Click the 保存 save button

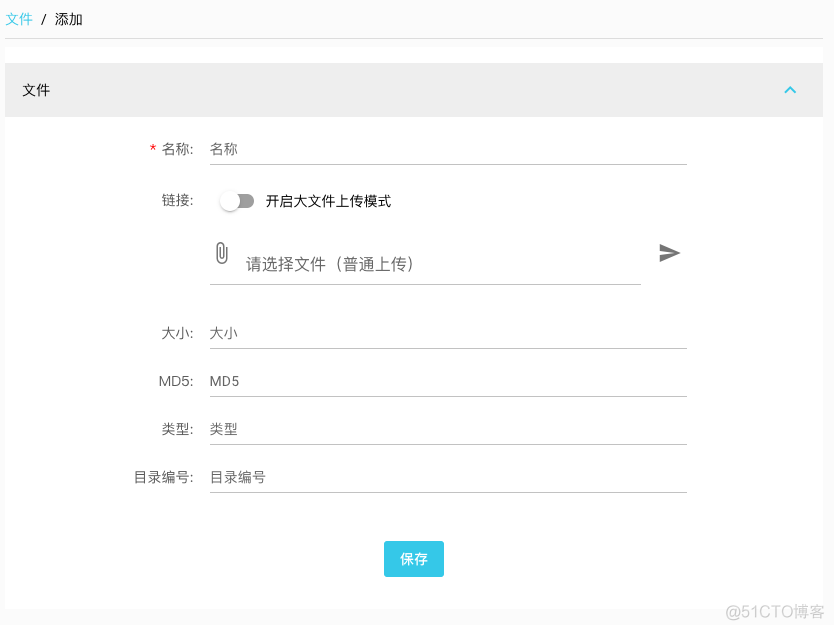click(413, 559)
